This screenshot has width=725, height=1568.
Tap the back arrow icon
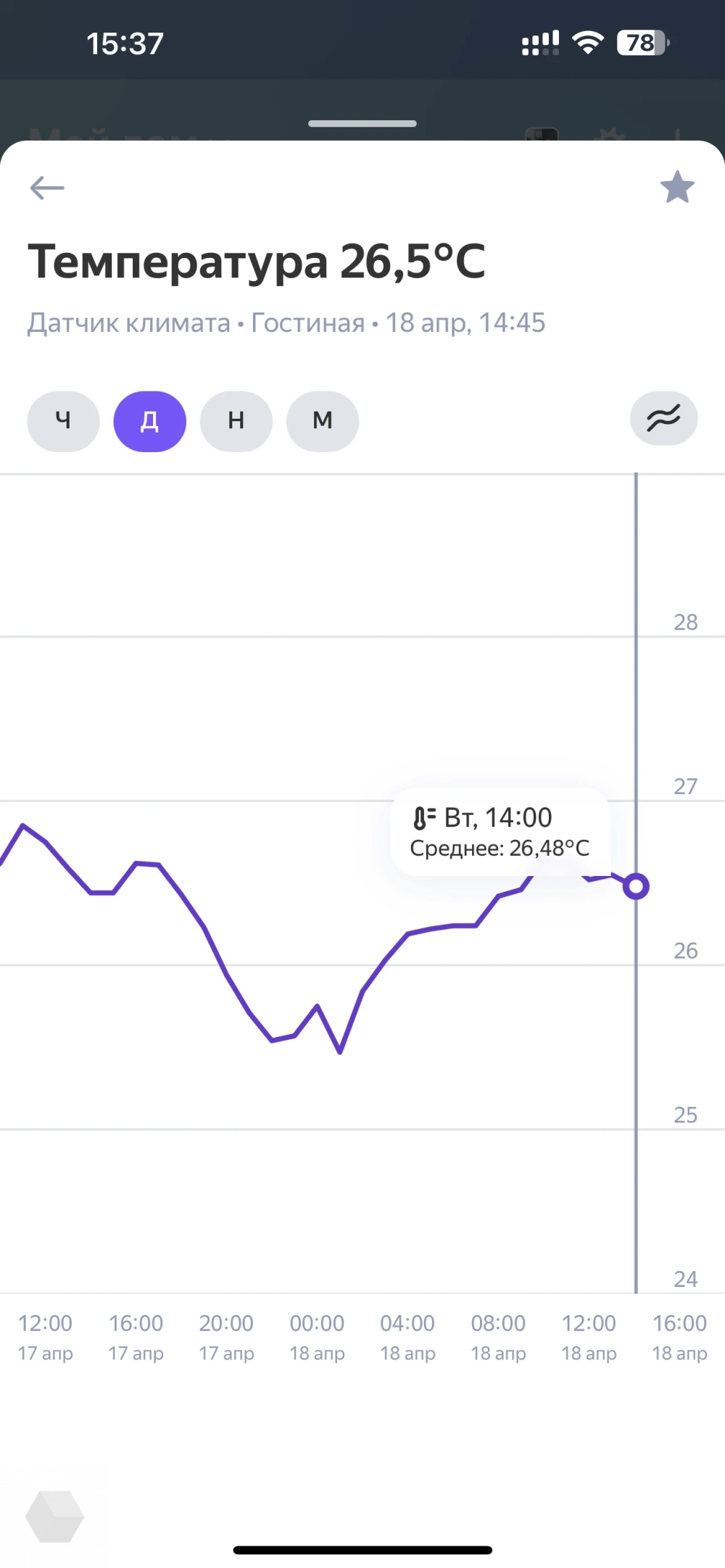47,188
